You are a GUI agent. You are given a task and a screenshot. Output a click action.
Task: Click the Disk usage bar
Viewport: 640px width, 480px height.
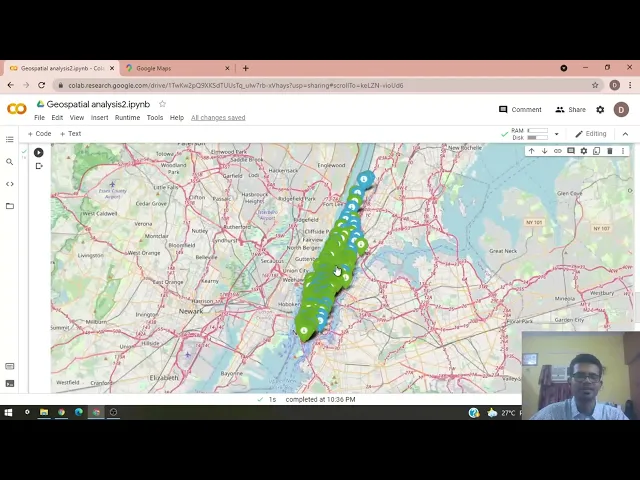tap(538, 138)
